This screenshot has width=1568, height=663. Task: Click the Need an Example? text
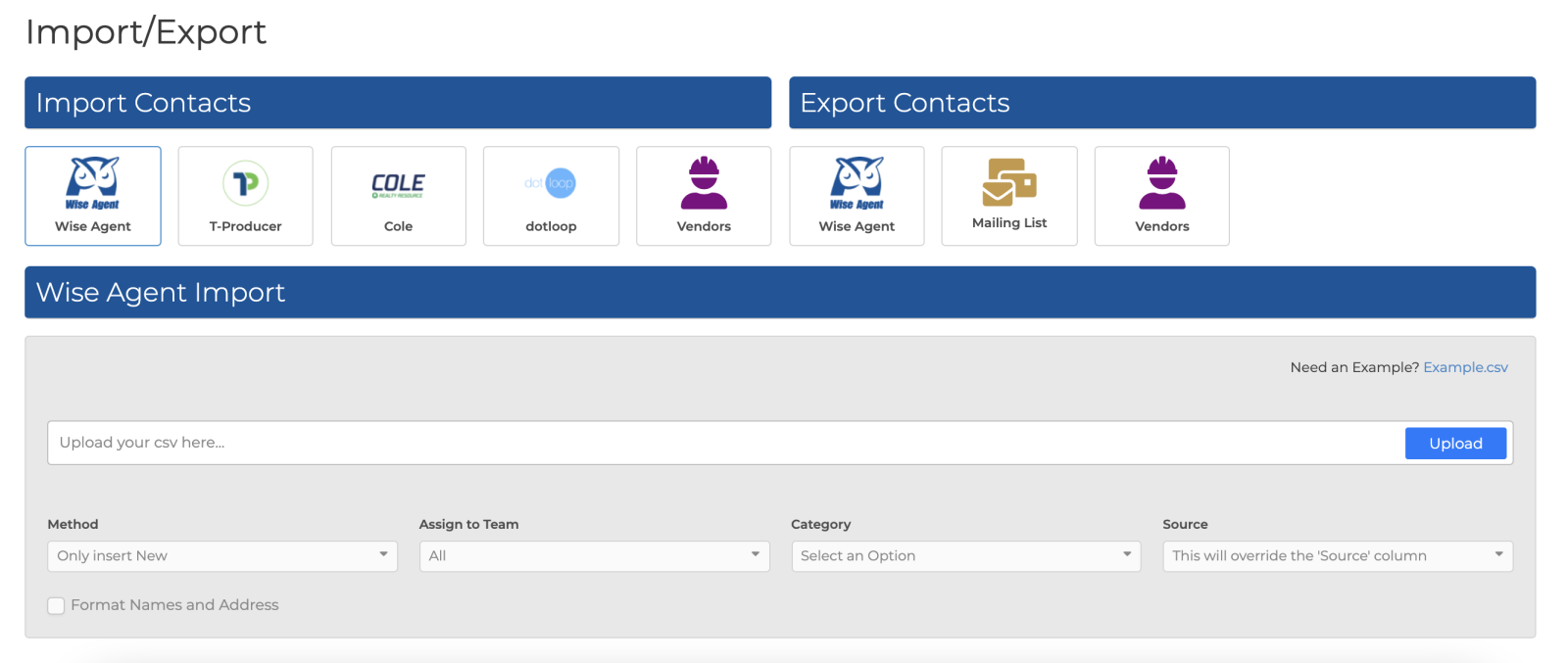pos(1354,367)
